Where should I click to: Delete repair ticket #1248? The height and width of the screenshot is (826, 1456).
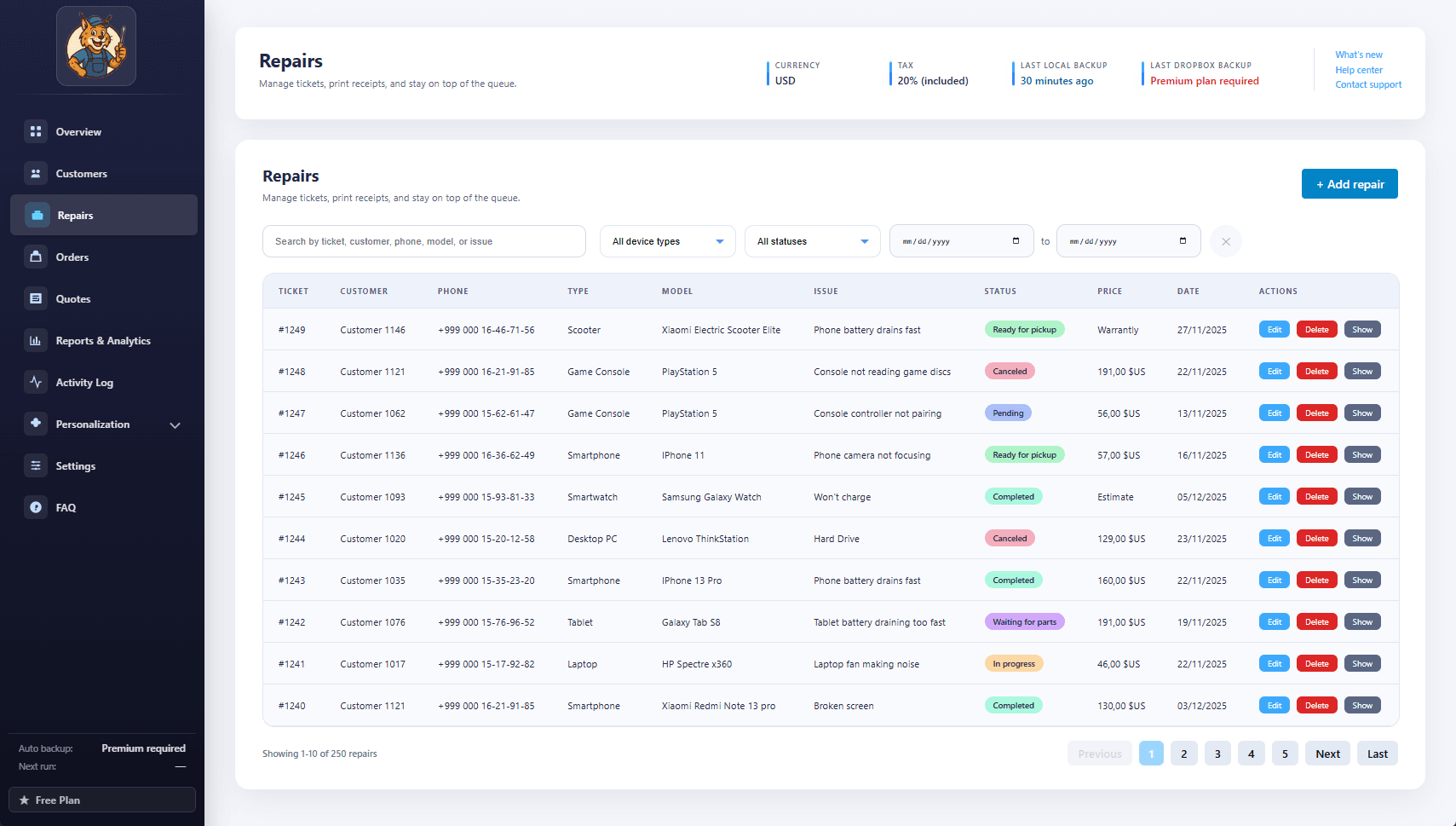(1316, 371)
